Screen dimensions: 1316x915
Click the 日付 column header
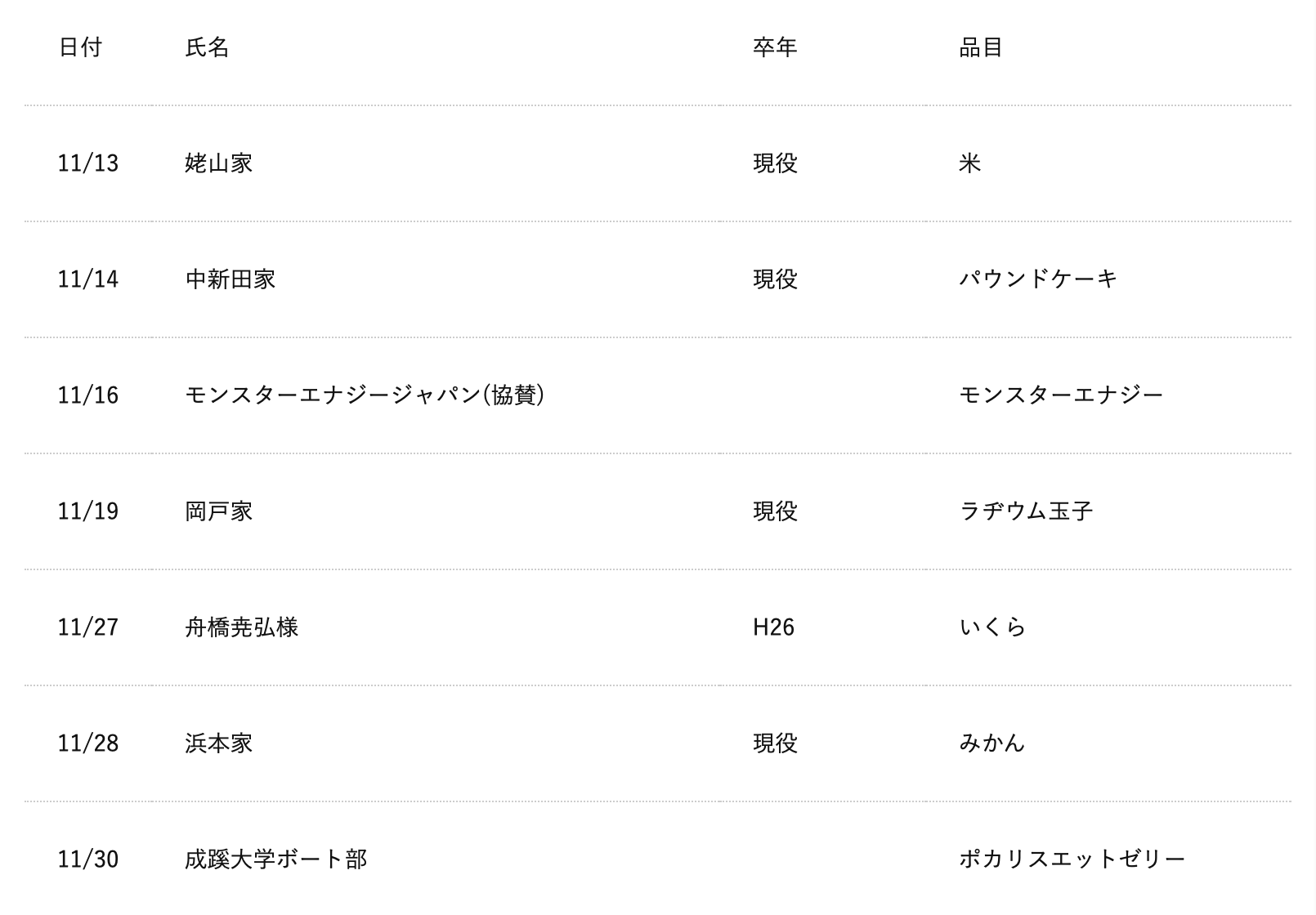[80, 47]
